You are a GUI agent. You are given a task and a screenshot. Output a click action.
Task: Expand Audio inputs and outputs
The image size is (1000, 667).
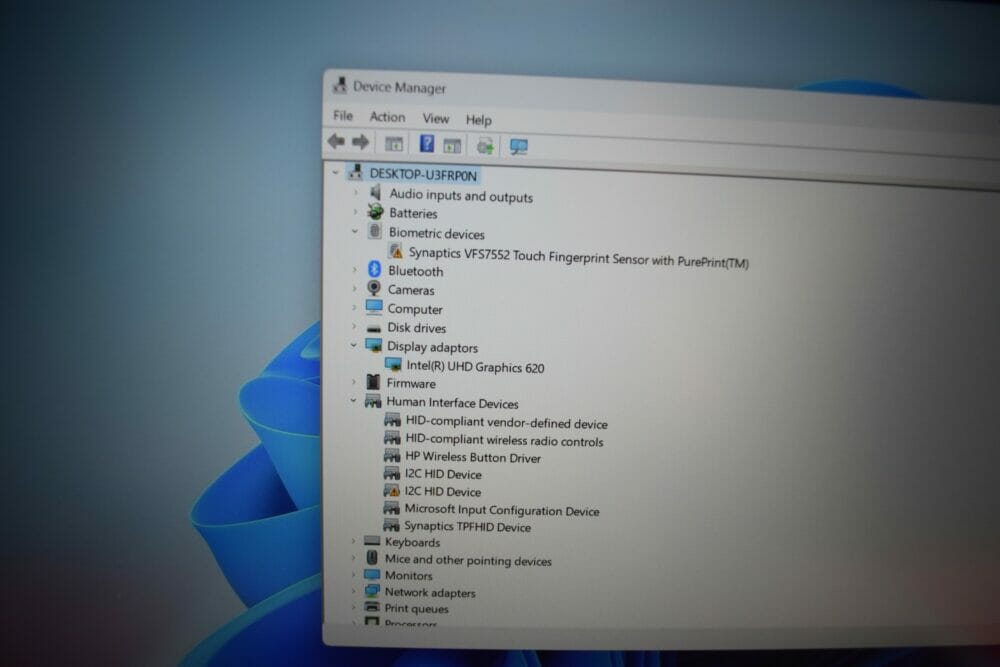pos(356,192)
